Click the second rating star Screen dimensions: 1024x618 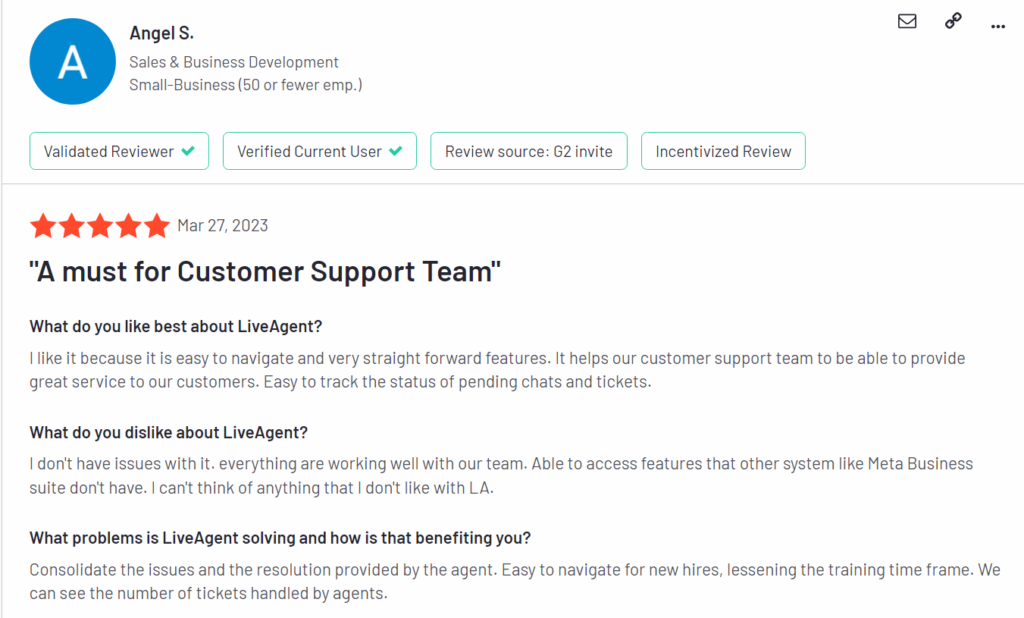[71, 226]
